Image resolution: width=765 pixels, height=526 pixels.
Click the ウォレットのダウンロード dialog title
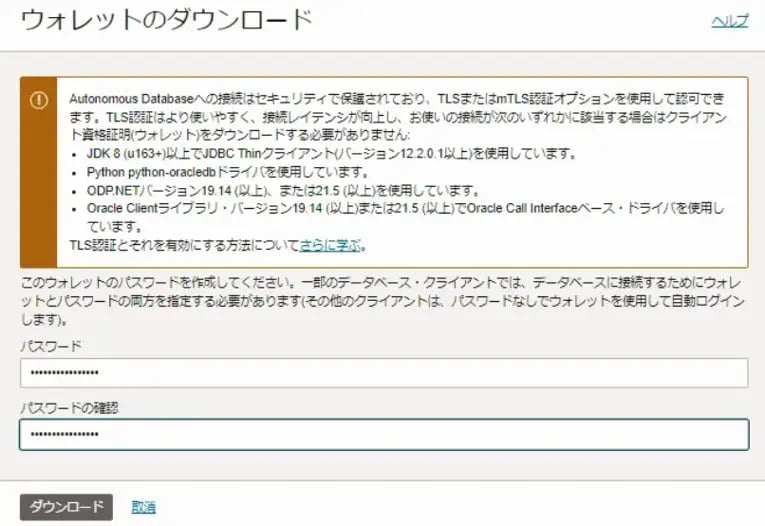(x=166, y=21)
